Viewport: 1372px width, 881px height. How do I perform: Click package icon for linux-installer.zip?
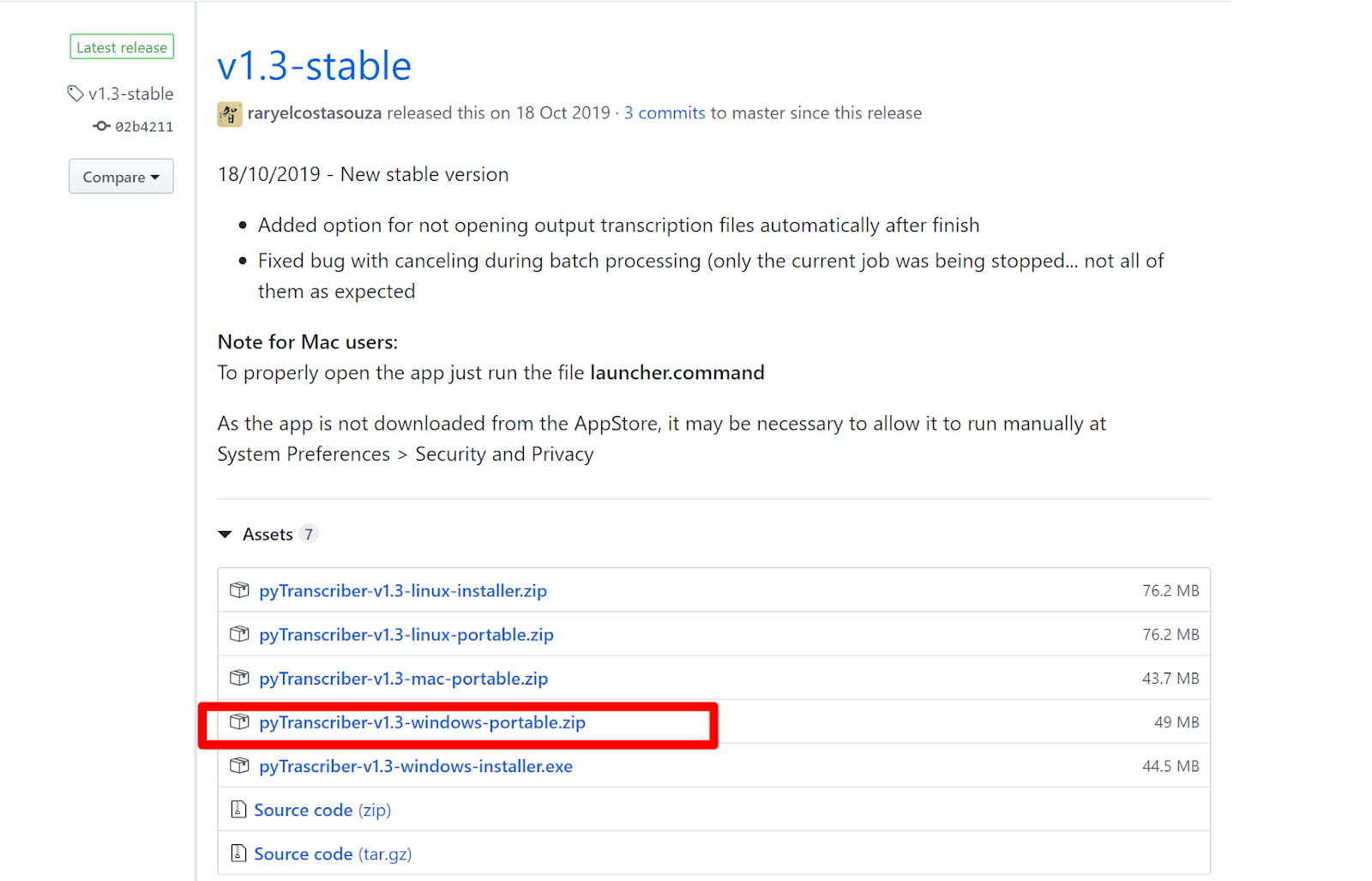point(239,590)
